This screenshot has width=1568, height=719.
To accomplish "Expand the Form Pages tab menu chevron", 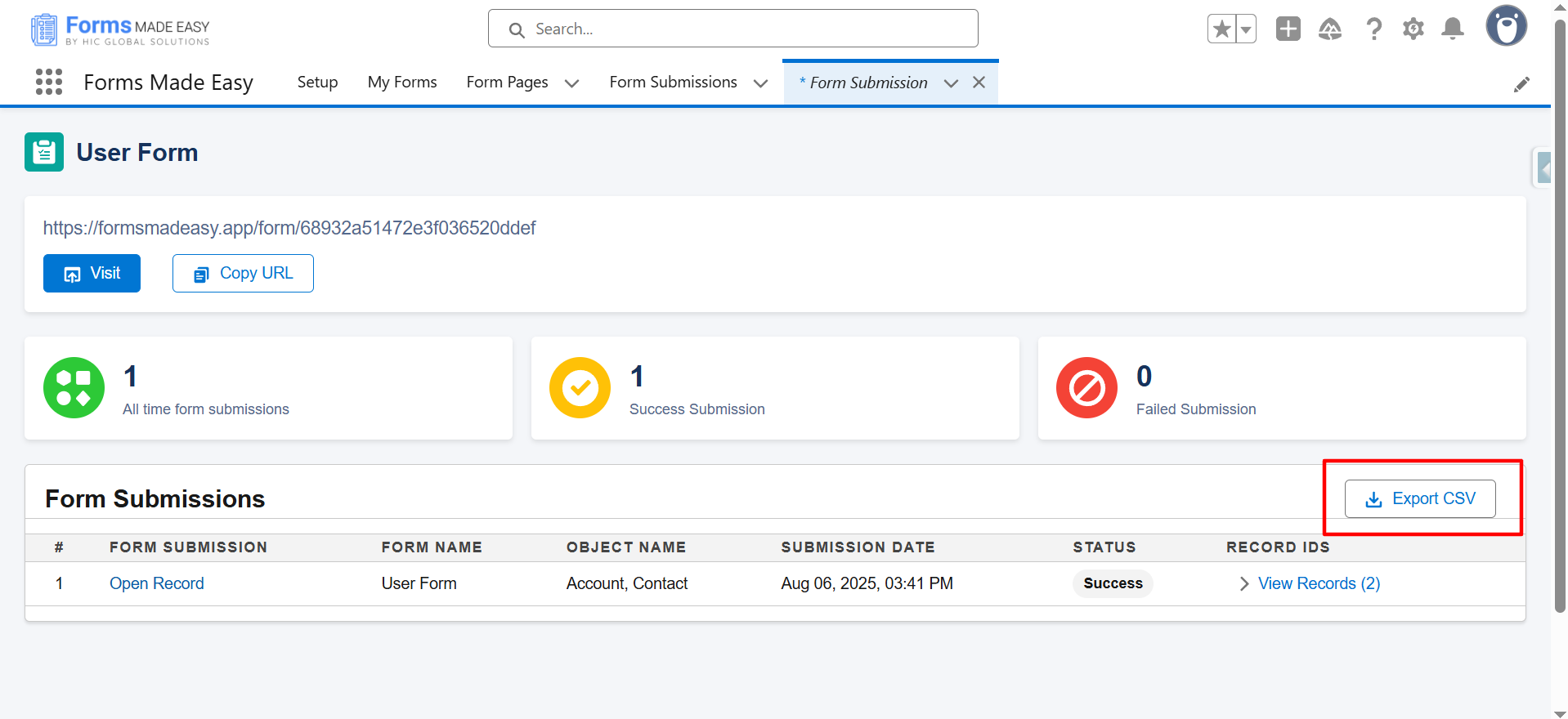I will tap(572, 83).
